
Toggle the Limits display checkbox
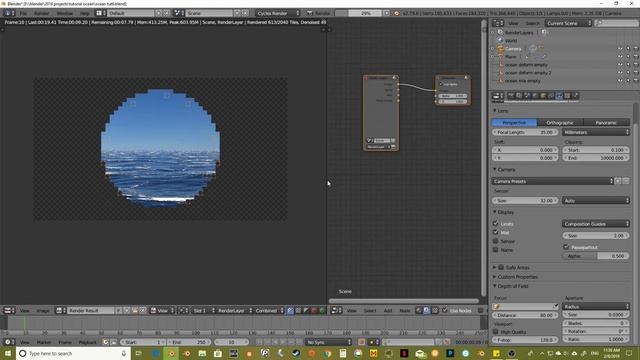point(496,224)
